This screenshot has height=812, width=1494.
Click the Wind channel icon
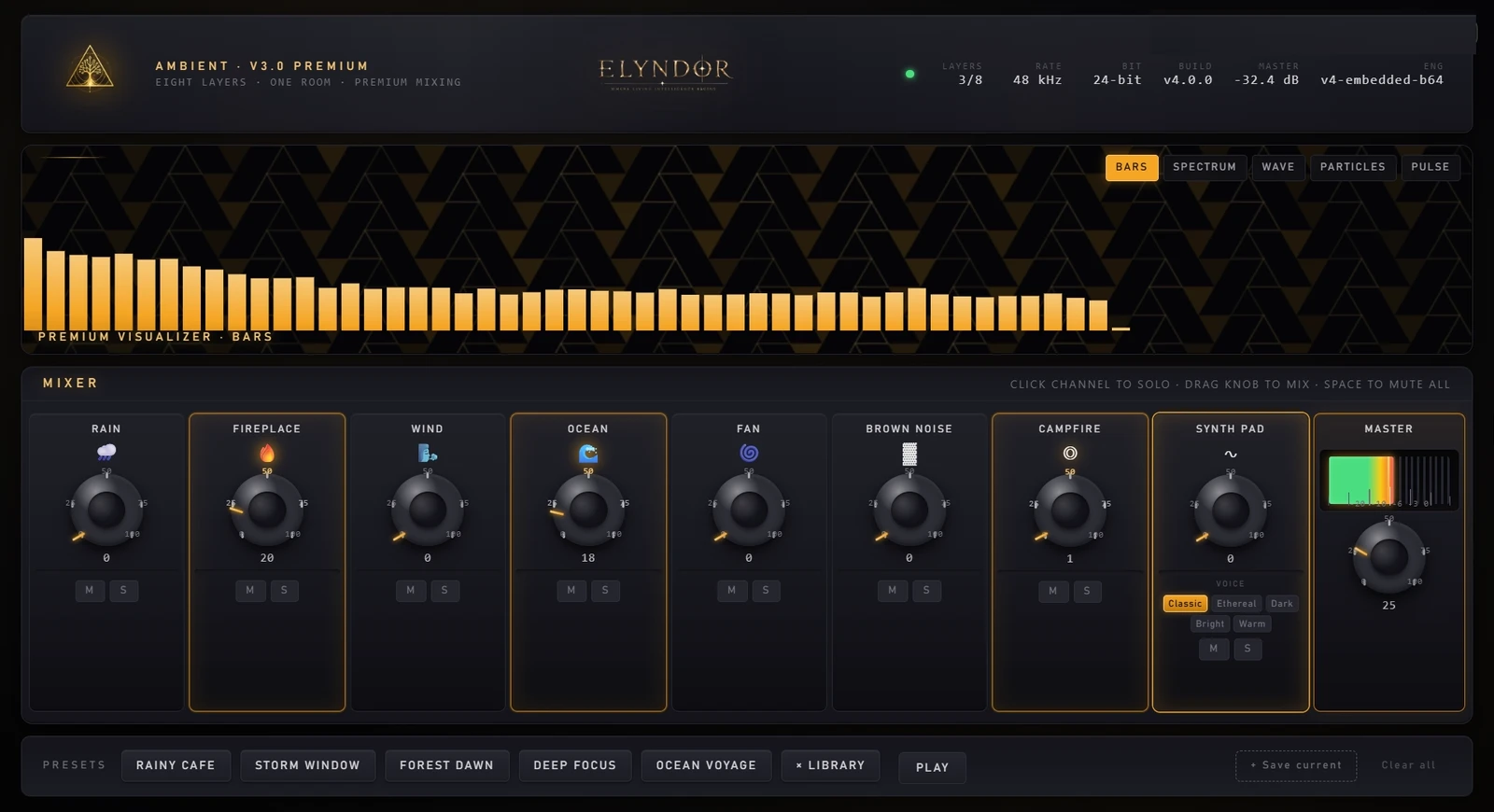428,453
